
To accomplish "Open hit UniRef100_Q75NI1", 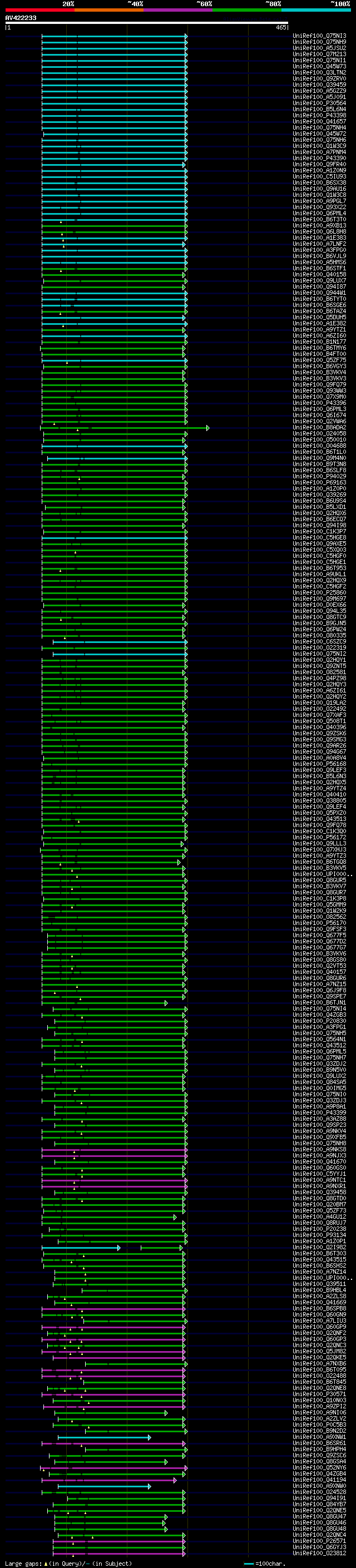I will coord(319,60).
